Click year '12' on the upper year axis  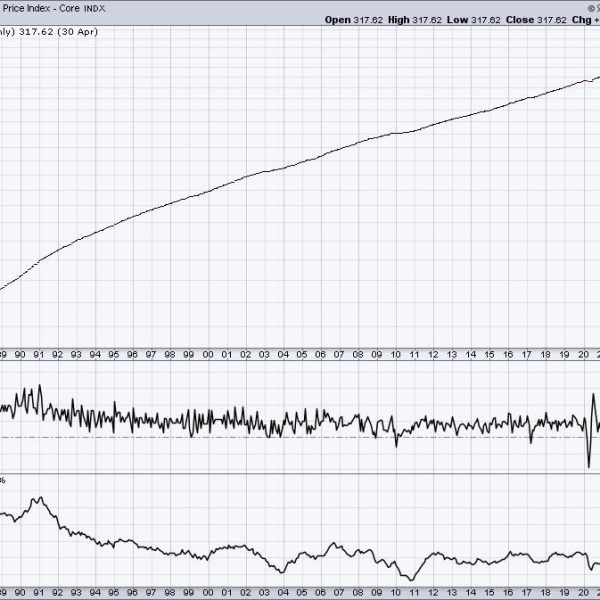click(433, 355)
